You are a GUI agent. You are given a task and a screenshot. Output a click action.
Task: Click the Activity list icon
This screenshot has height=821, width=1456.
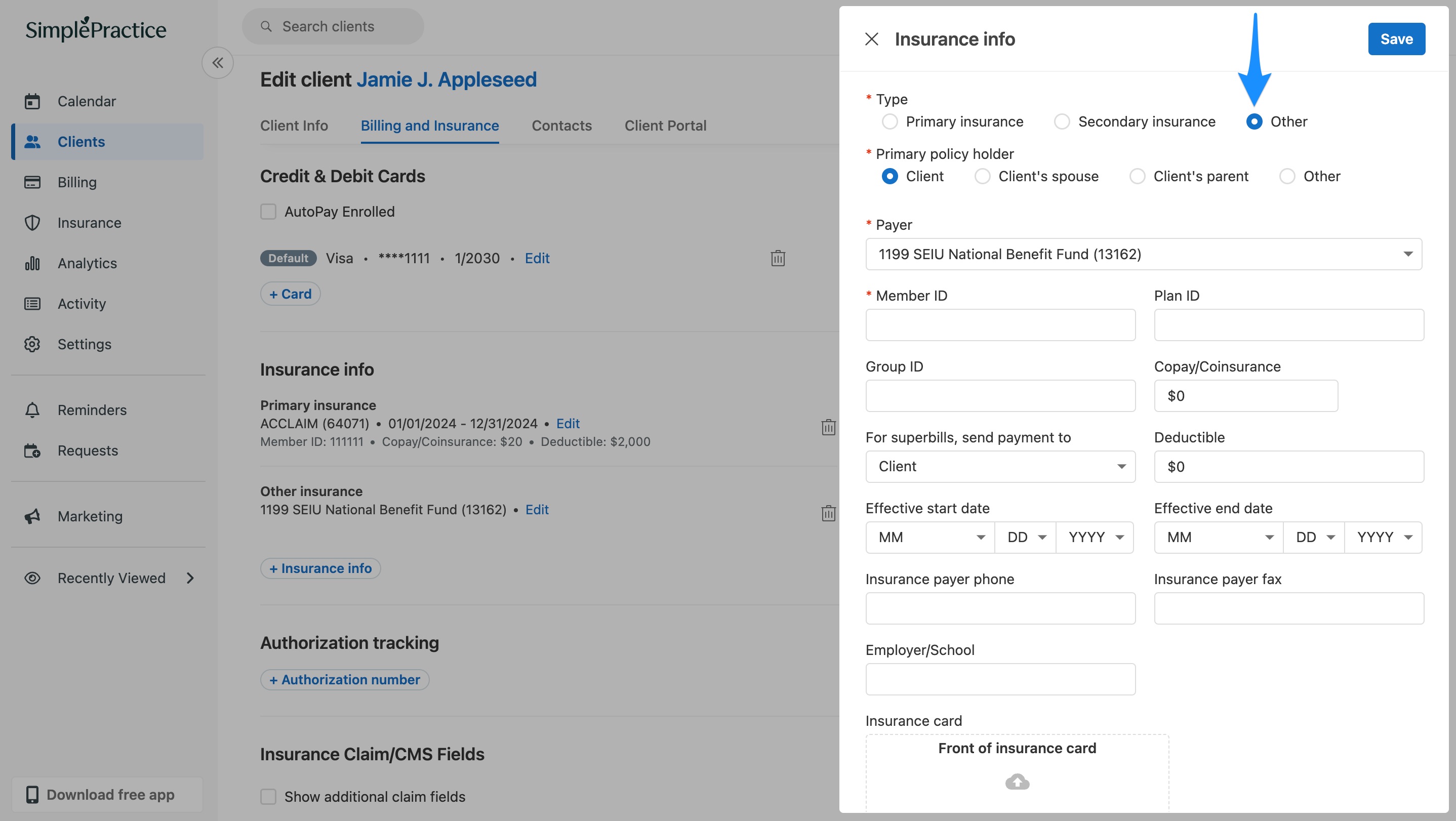click(32, 303)
